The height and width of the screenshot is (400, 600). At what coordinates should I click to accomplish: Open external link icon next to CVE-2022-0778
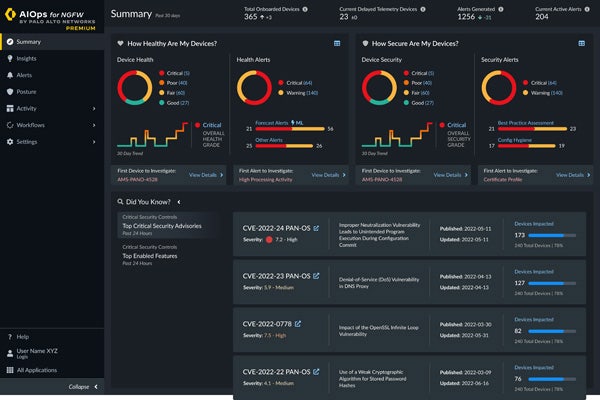pyautogui.click(x=297, y=324)
